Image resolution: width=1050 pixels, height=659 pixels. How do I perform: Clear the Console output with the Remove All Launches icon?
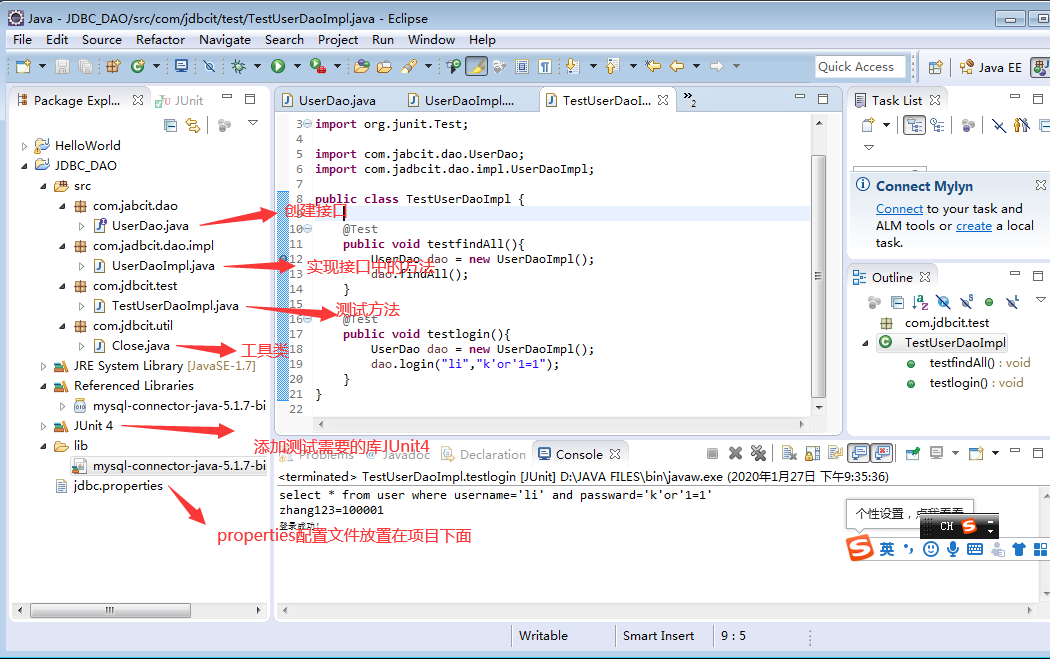coord(757,452)
